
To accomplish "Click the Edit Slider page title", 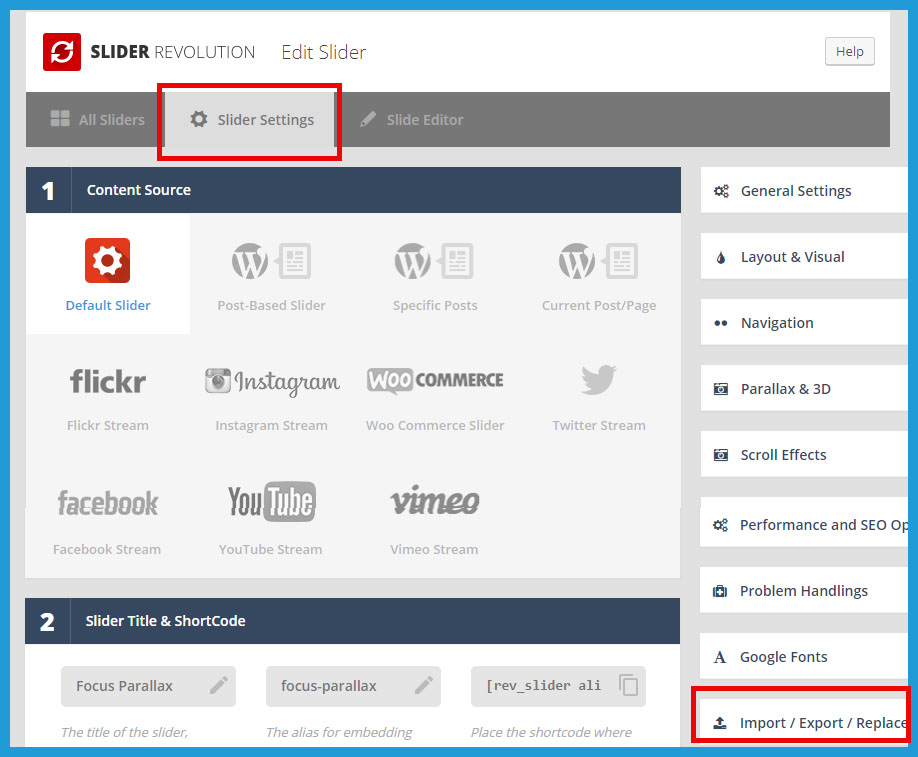I will [324, 52].
